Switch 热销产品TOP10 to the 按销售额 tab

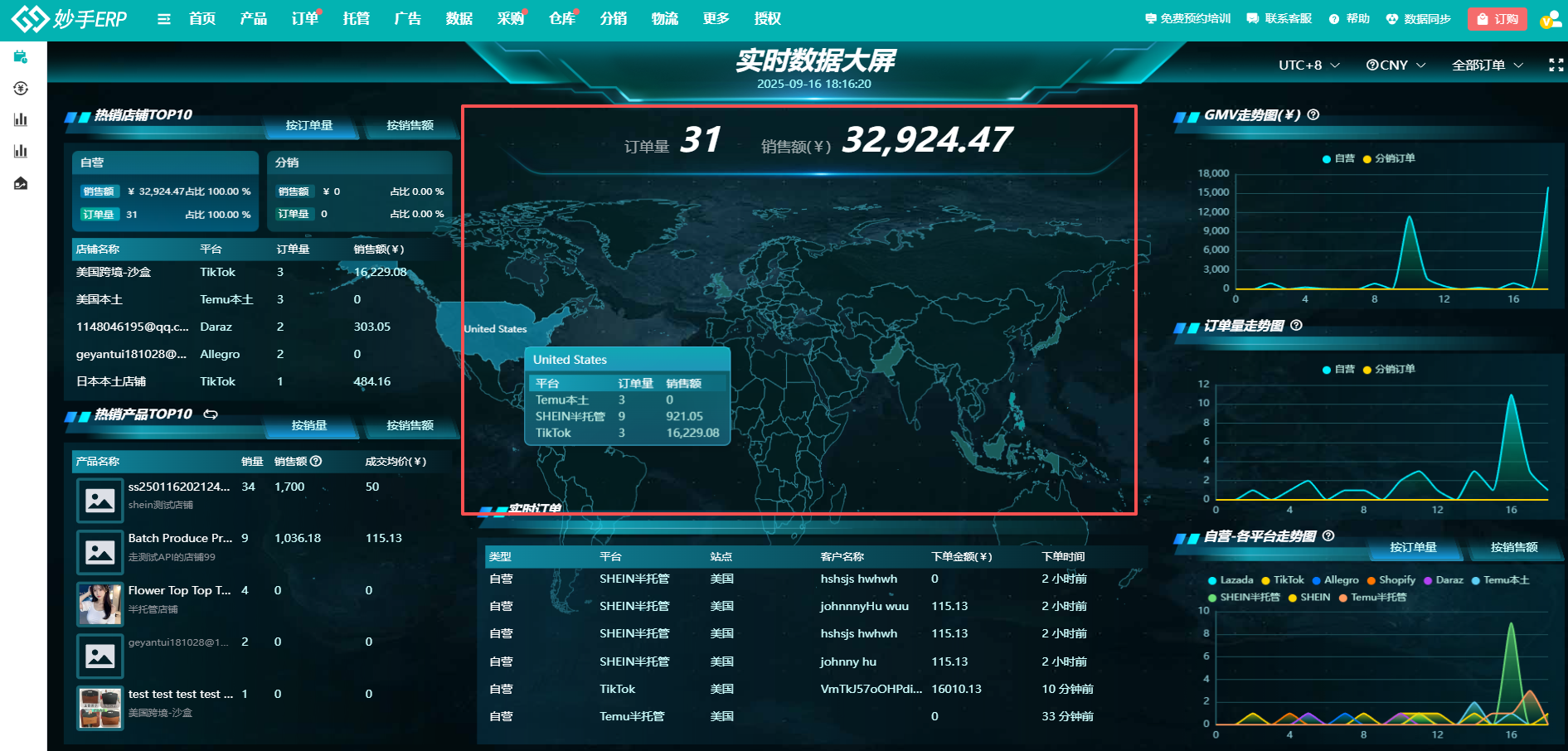click(410, 425)
